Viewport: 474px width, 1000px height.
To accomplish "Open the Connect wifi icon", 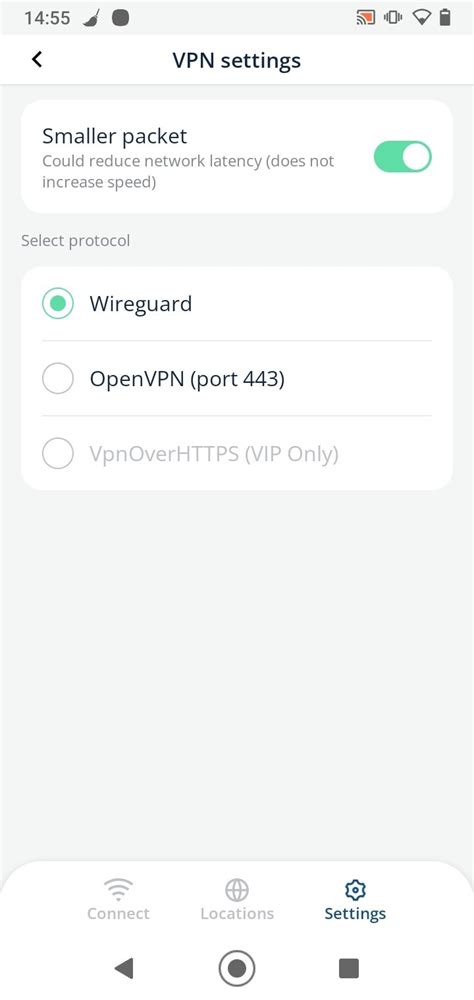I will point(118,888).
